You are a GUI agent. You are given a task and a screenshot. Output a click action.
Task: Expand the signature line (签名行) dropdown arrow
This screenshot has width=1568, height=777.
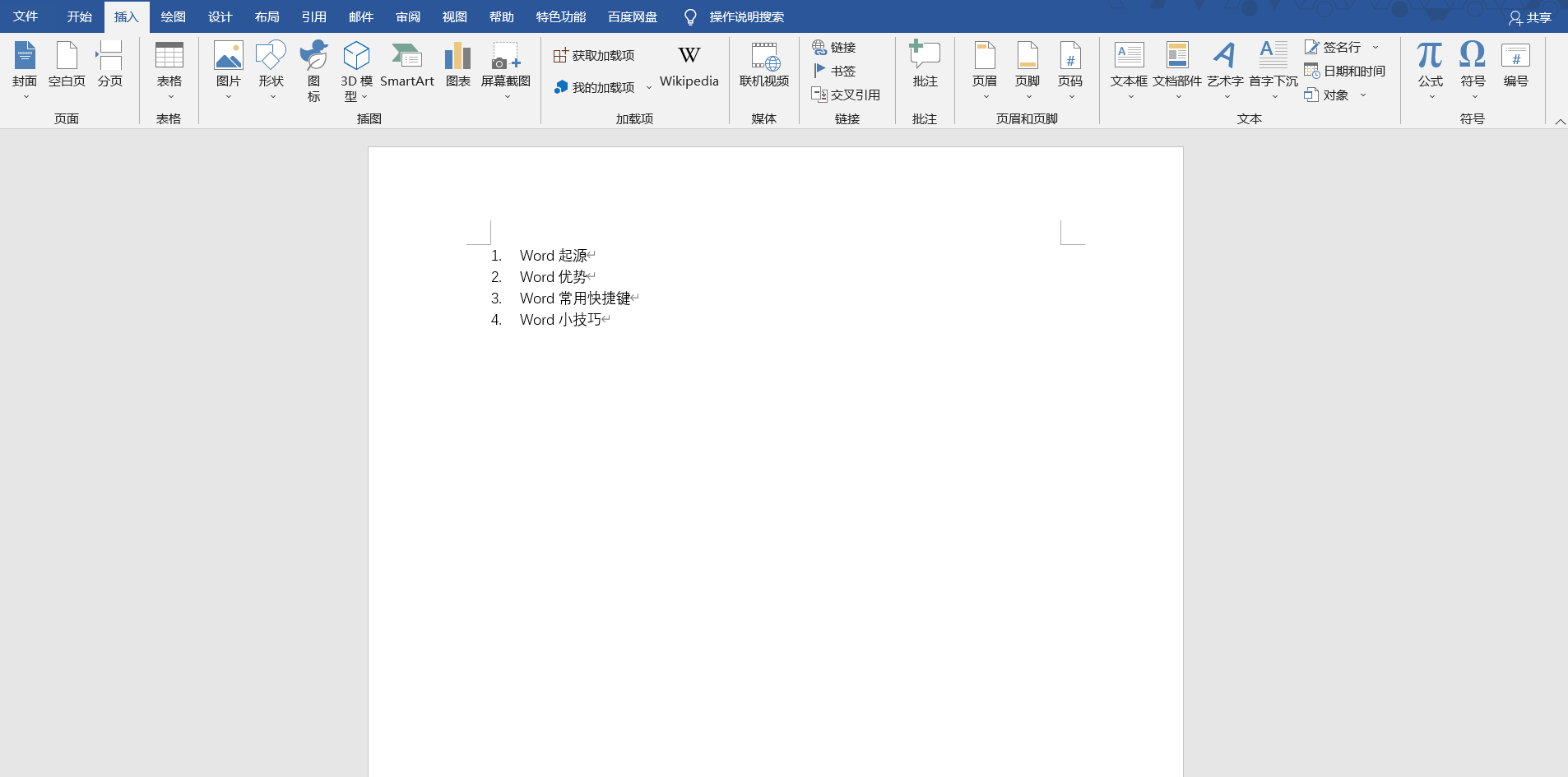(x=1375, y=47)
